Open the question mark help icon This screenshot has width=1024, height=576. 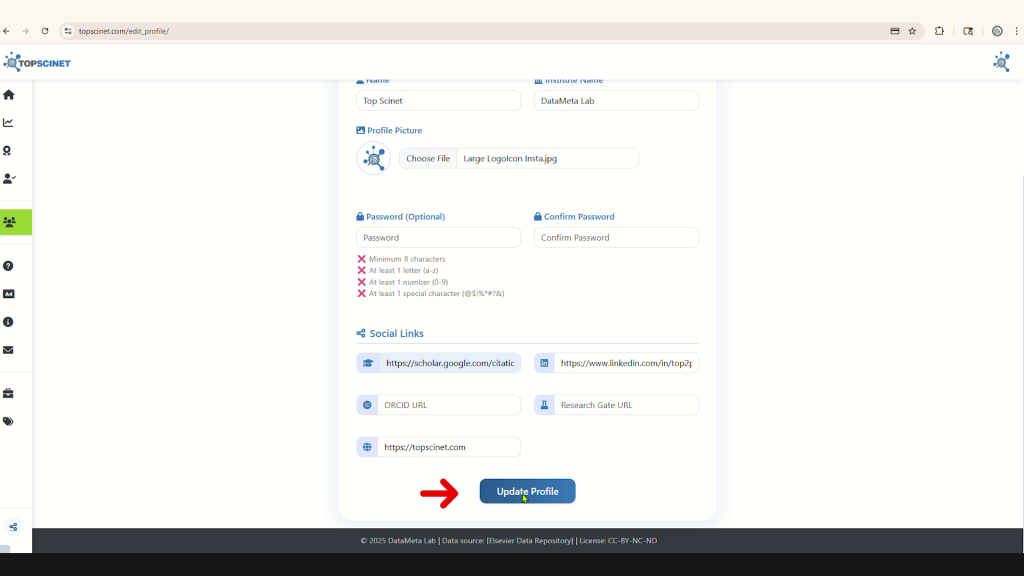pyautogui.click(x=8, y=266)
